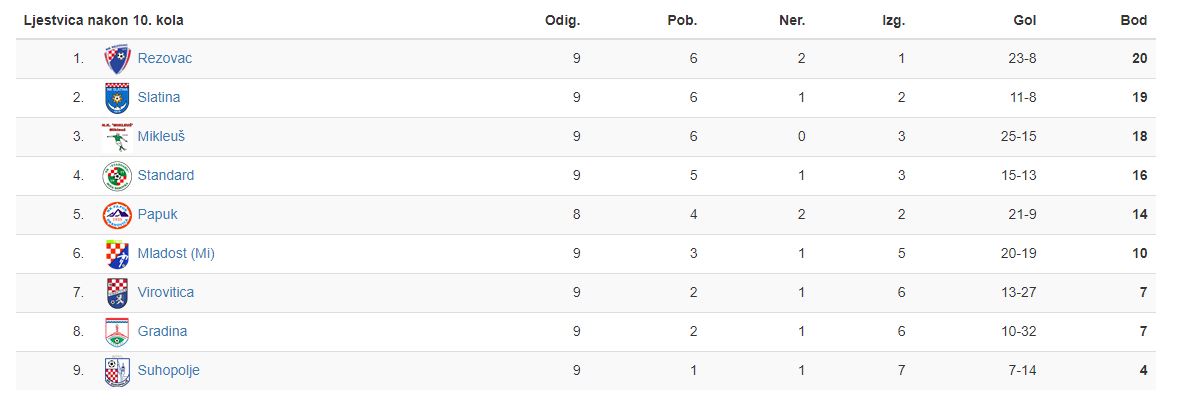This screenshot has height=406, width=1183.
Task: Click the Mikleuš club logo
Action: point(117,137)
